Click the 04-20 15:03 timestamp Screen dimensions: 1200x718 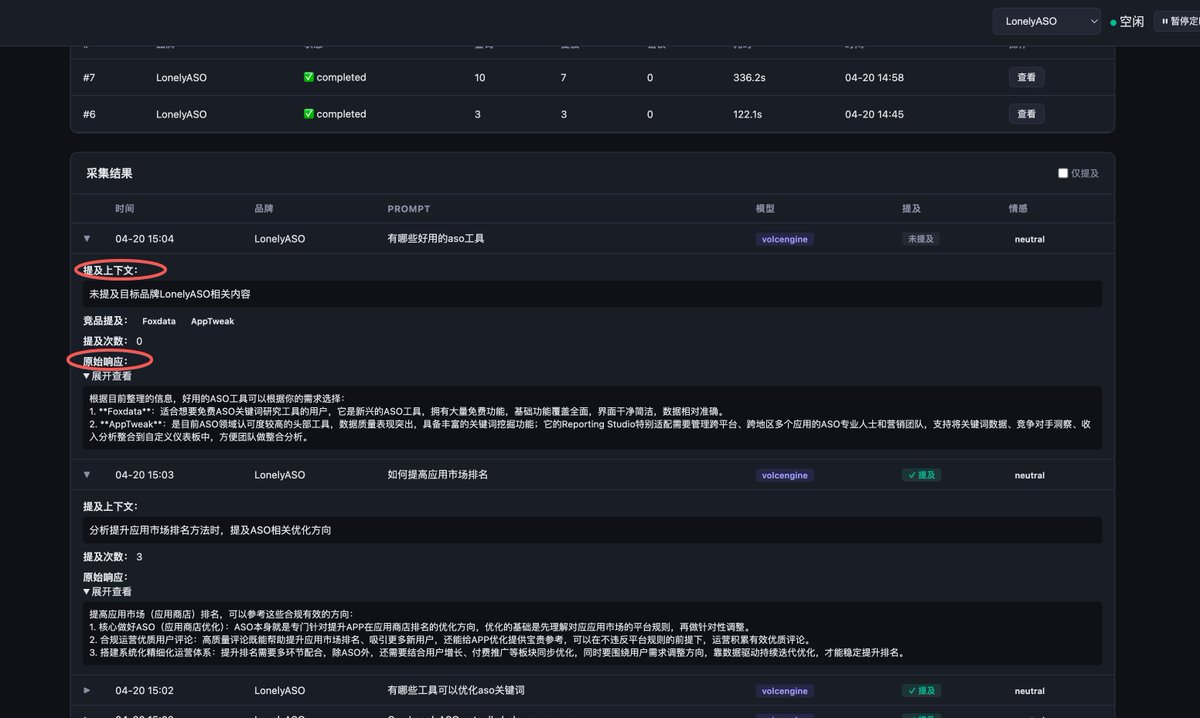(x=144, y=475)
